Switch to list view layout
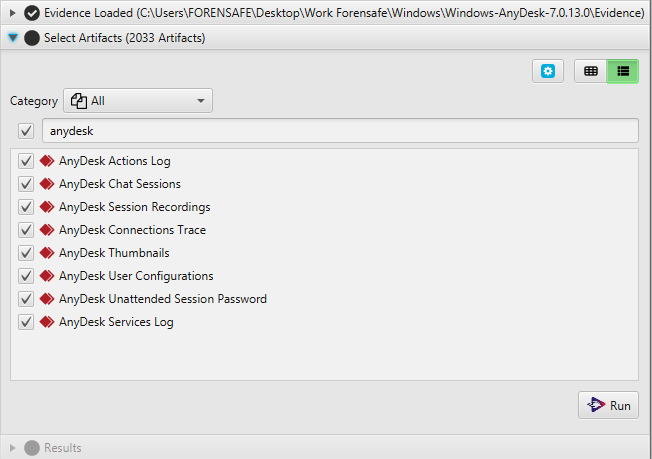Screen dimensions: 652x459 [x=622, y=71]
